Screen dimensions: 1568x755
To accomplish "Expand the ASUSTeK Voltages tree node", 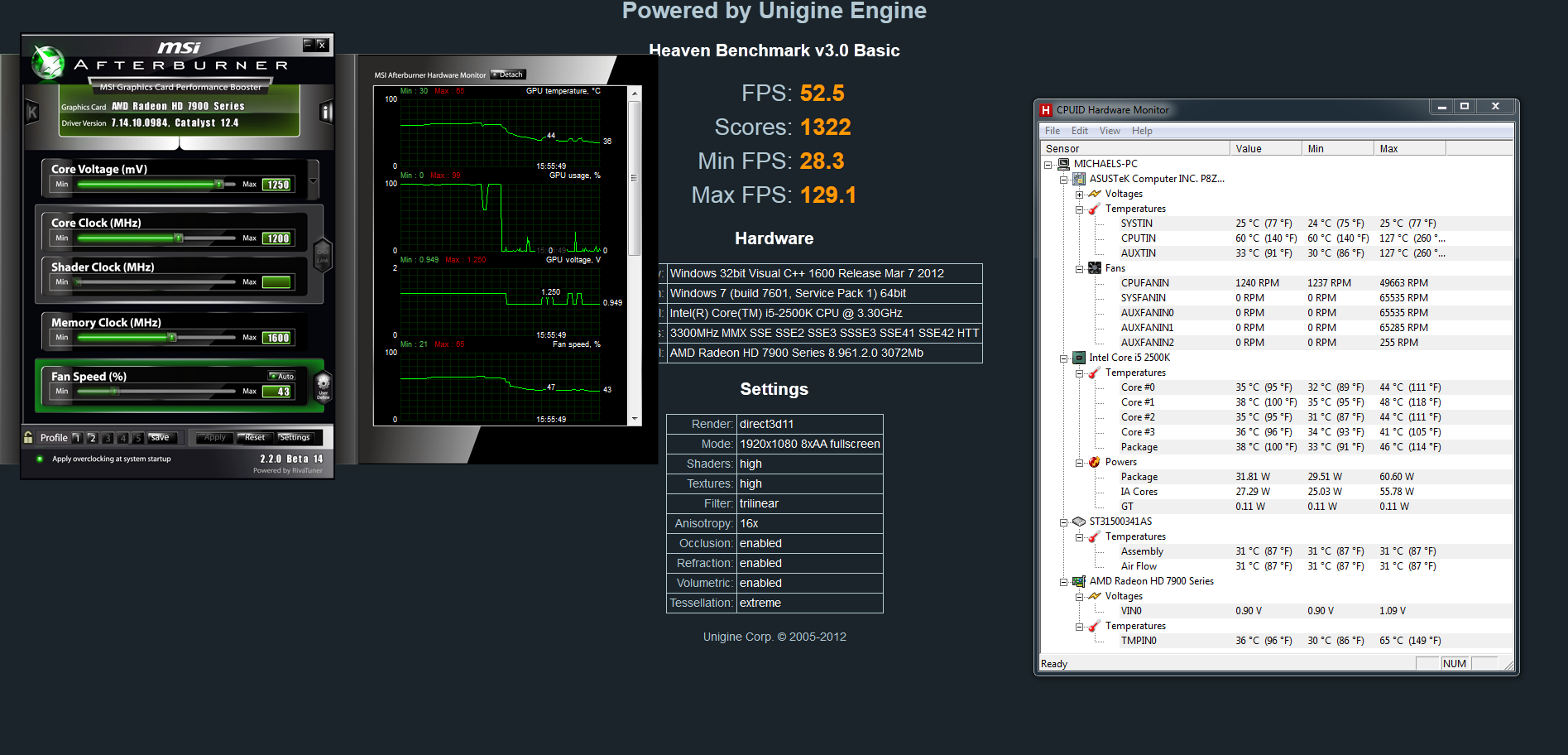I will click(x=1079, y=195).
